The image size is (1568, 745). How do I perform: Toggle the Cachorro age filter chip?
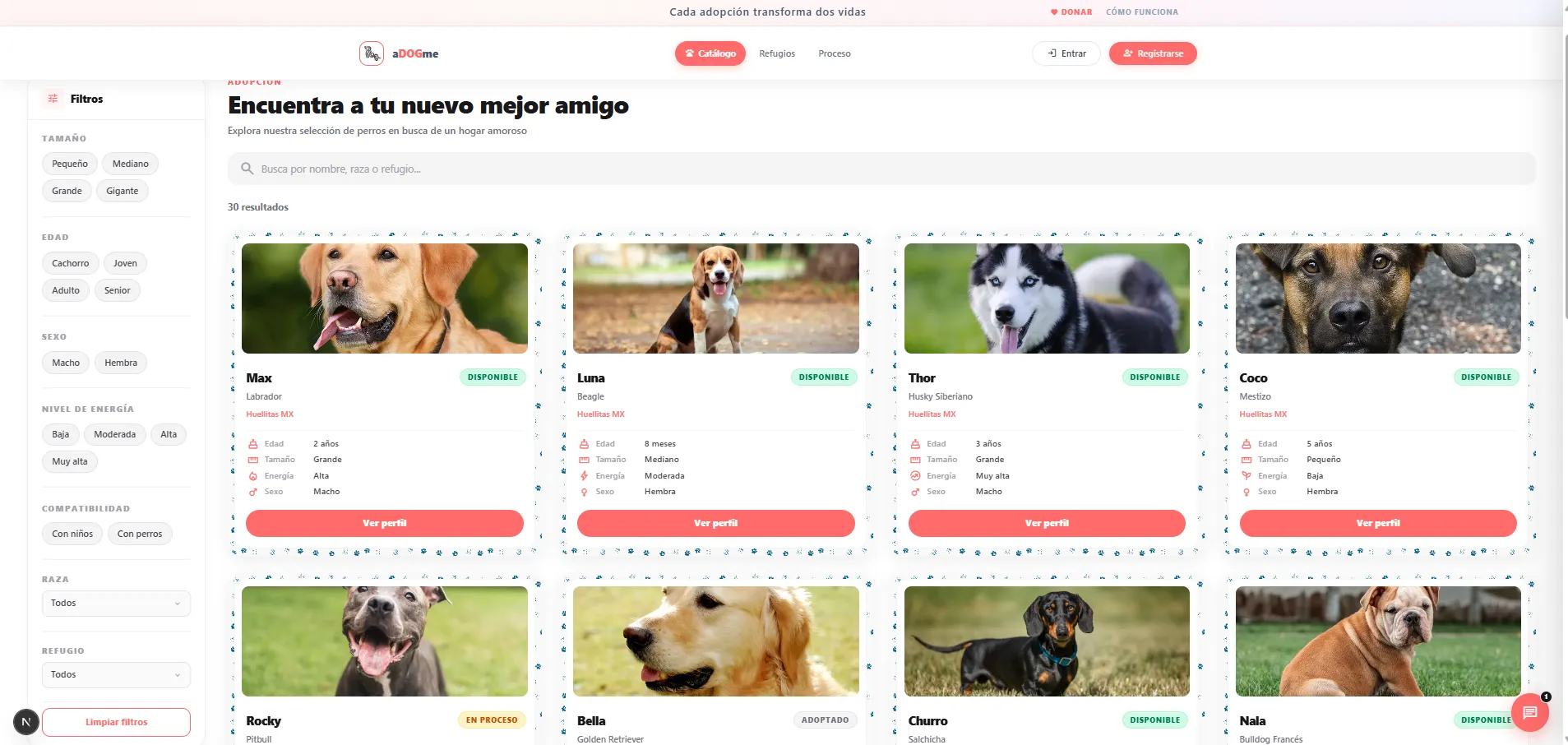pos(71,263)
